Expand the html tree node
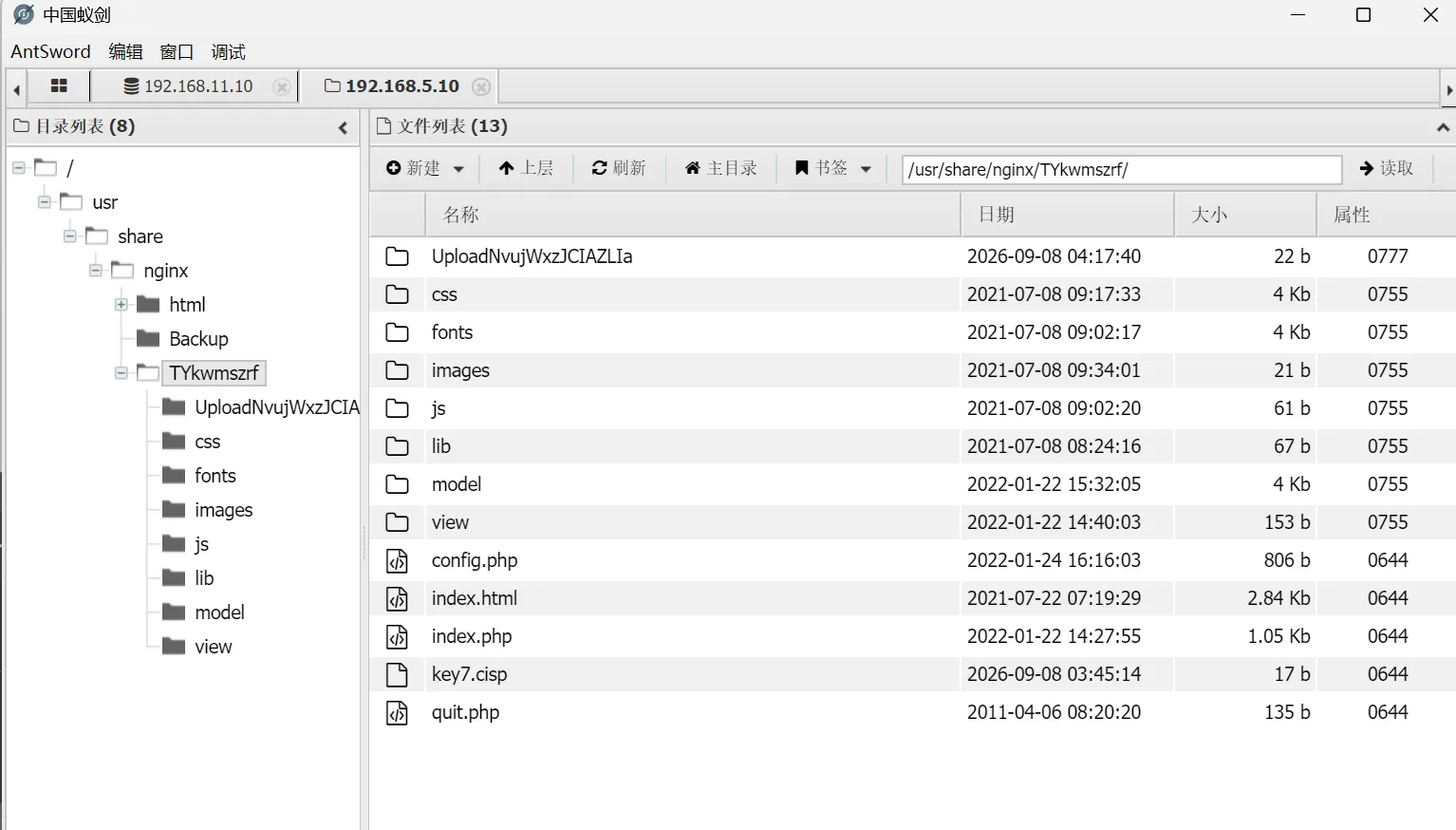The height and width of the screenshot is (830, 1456). tap(121, 305)
